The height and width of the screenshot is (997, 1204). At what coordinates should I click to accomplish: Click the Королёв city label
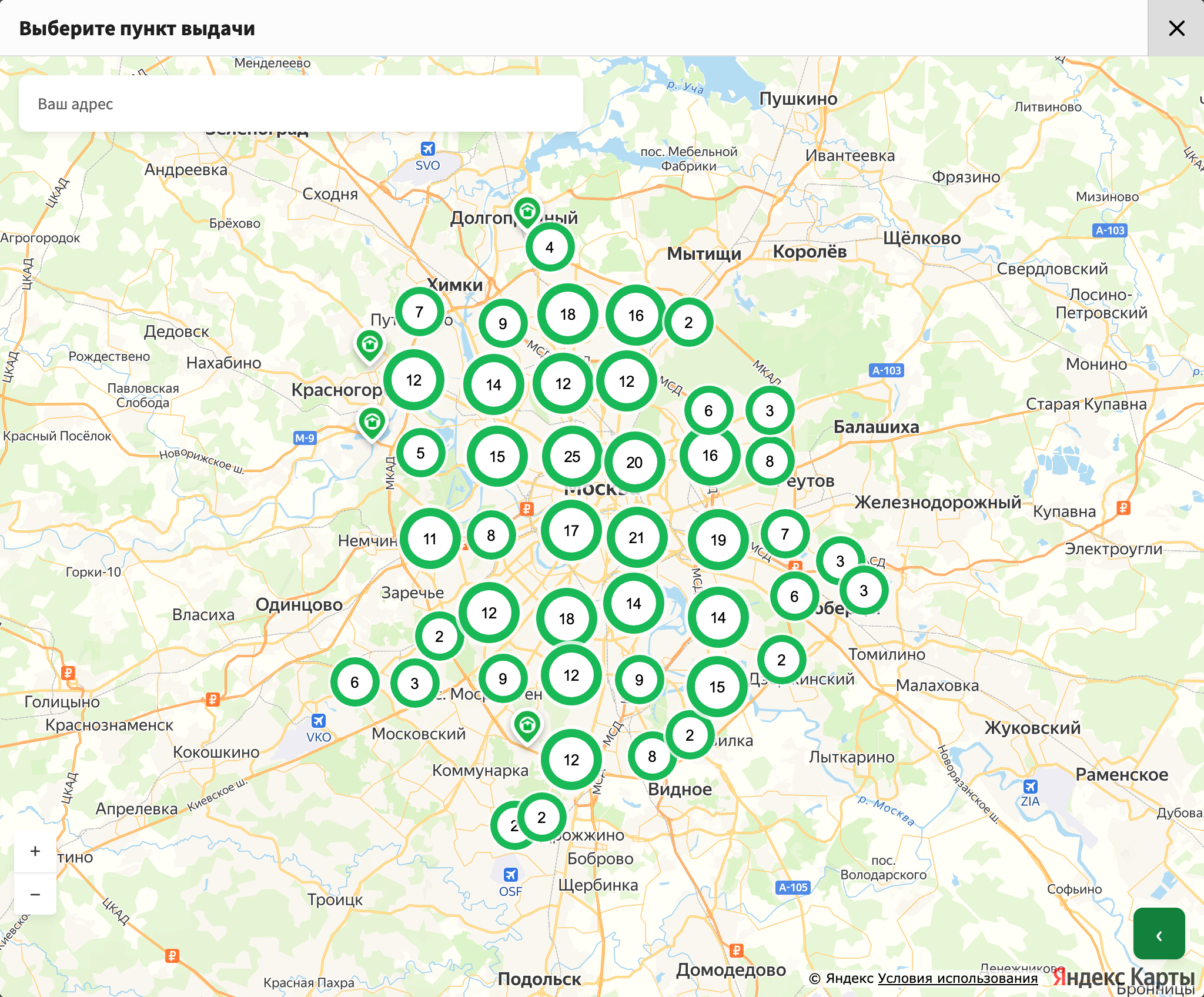tap(810, 252)
